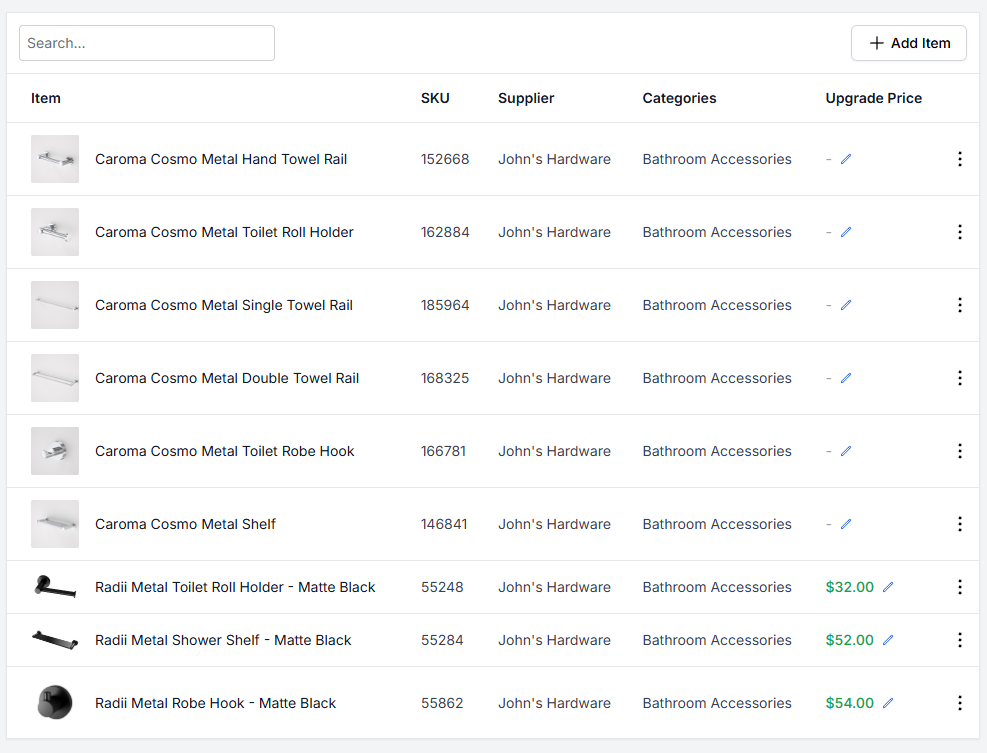Click pencil icon next to $32.00 price

pyautogui.click(x=888, y=587)
